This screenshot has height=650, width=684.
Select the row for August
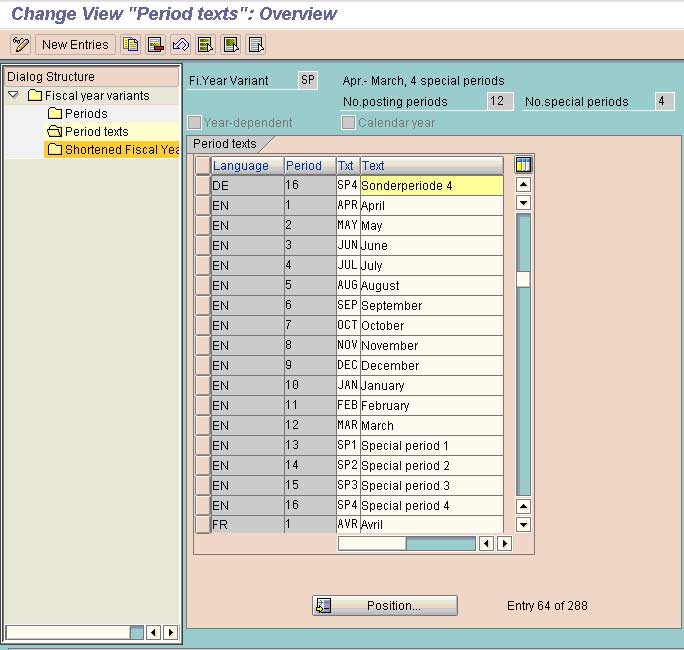coord(203,286)
